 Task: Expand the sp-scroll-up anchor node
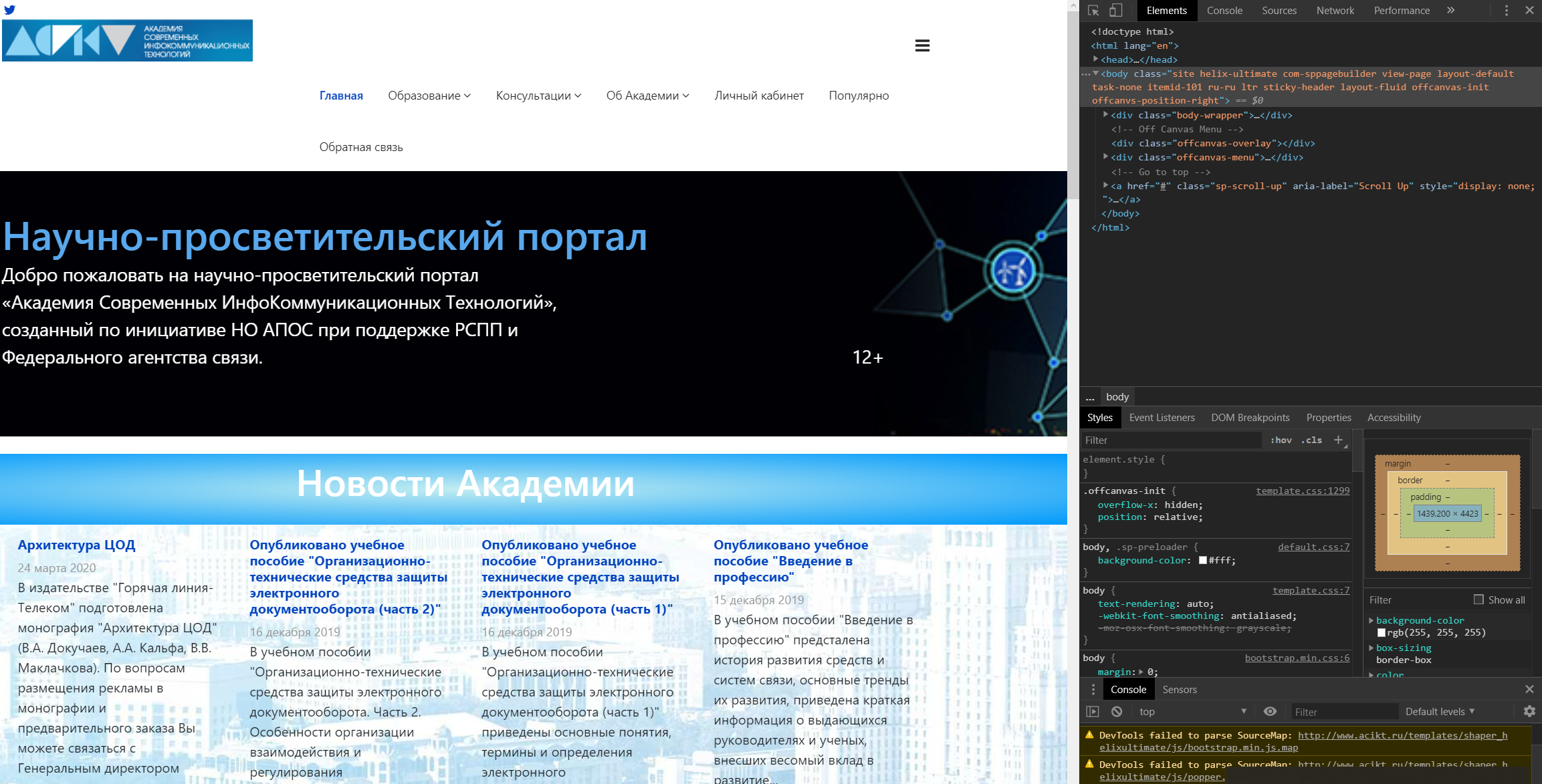(1105, 186)
